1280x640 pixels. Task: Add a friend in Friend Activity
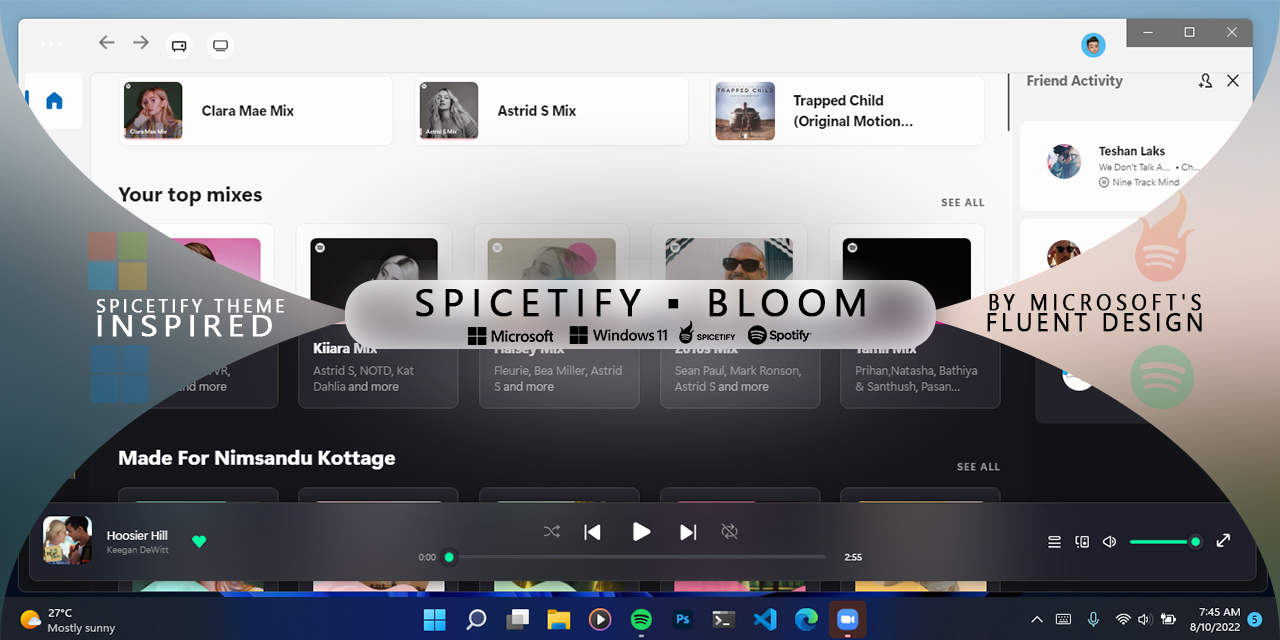[x=1206, y=81]
